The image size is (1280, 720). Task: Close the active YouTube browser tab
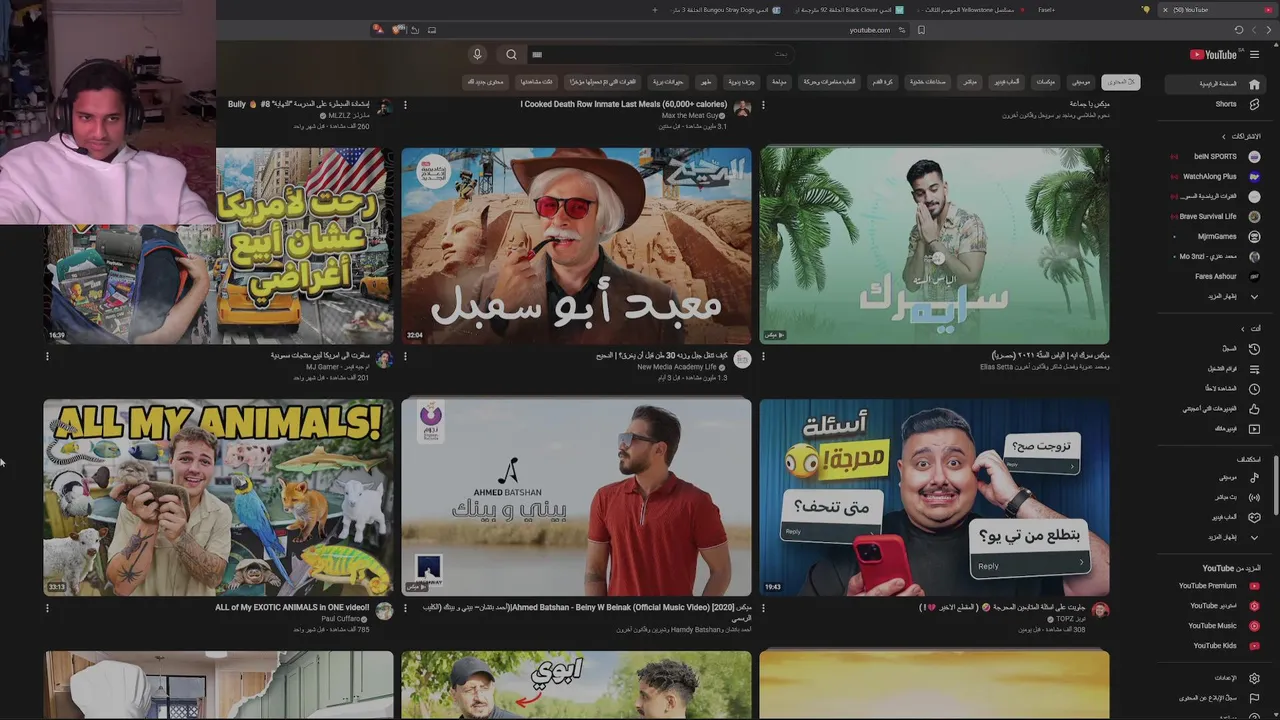(x=1165, y=10)
